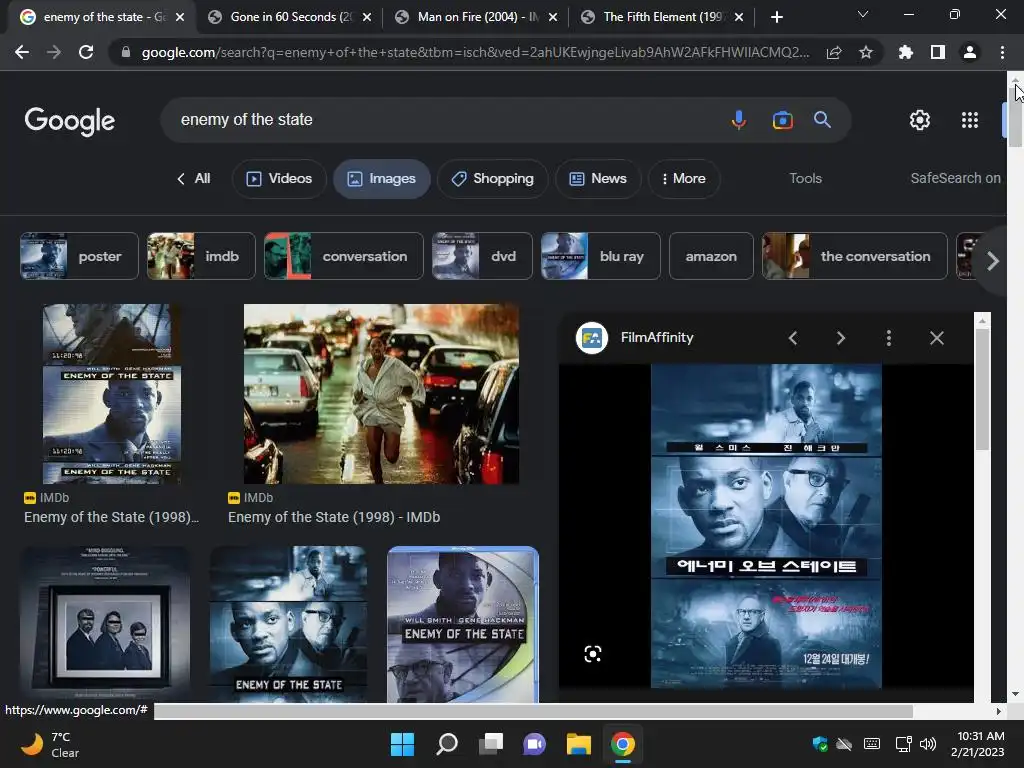Click the magnifier search button
This screenshot has width=1024, height=768.
pos(822,120)
